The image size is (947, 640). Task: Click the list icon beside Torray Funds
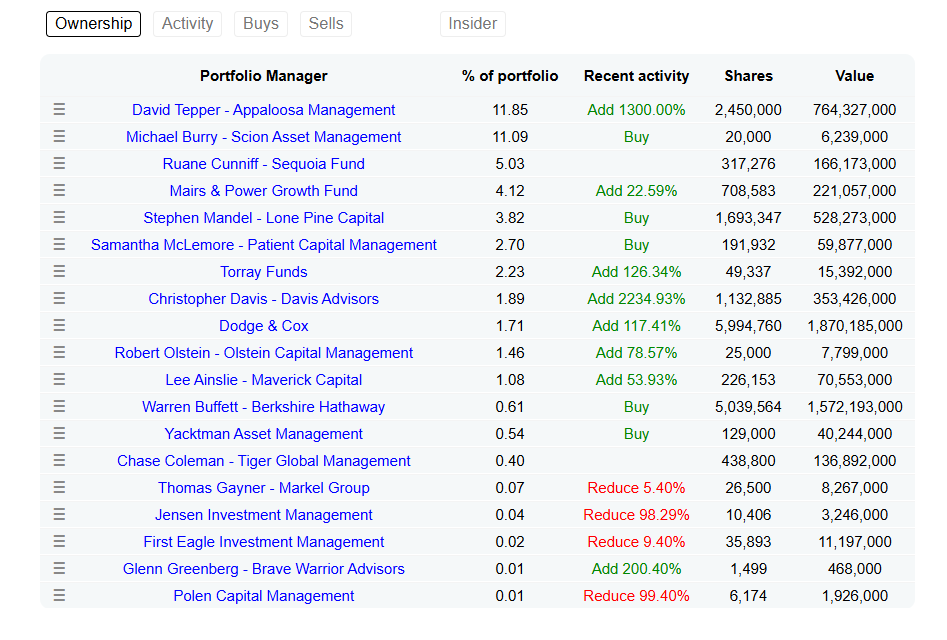point(59,272)
